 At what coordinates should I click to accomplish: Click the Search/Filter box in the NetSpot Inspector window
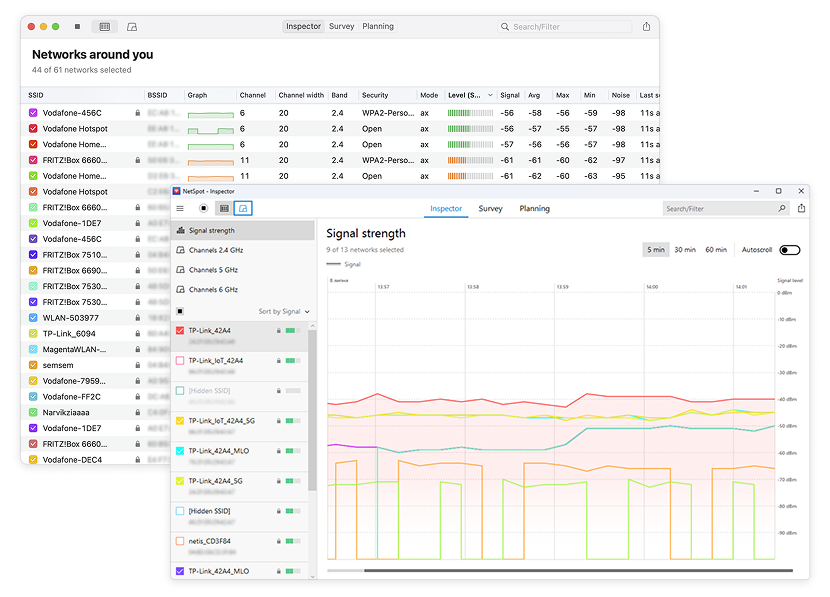pyautogui.click(x=725, y=209)
